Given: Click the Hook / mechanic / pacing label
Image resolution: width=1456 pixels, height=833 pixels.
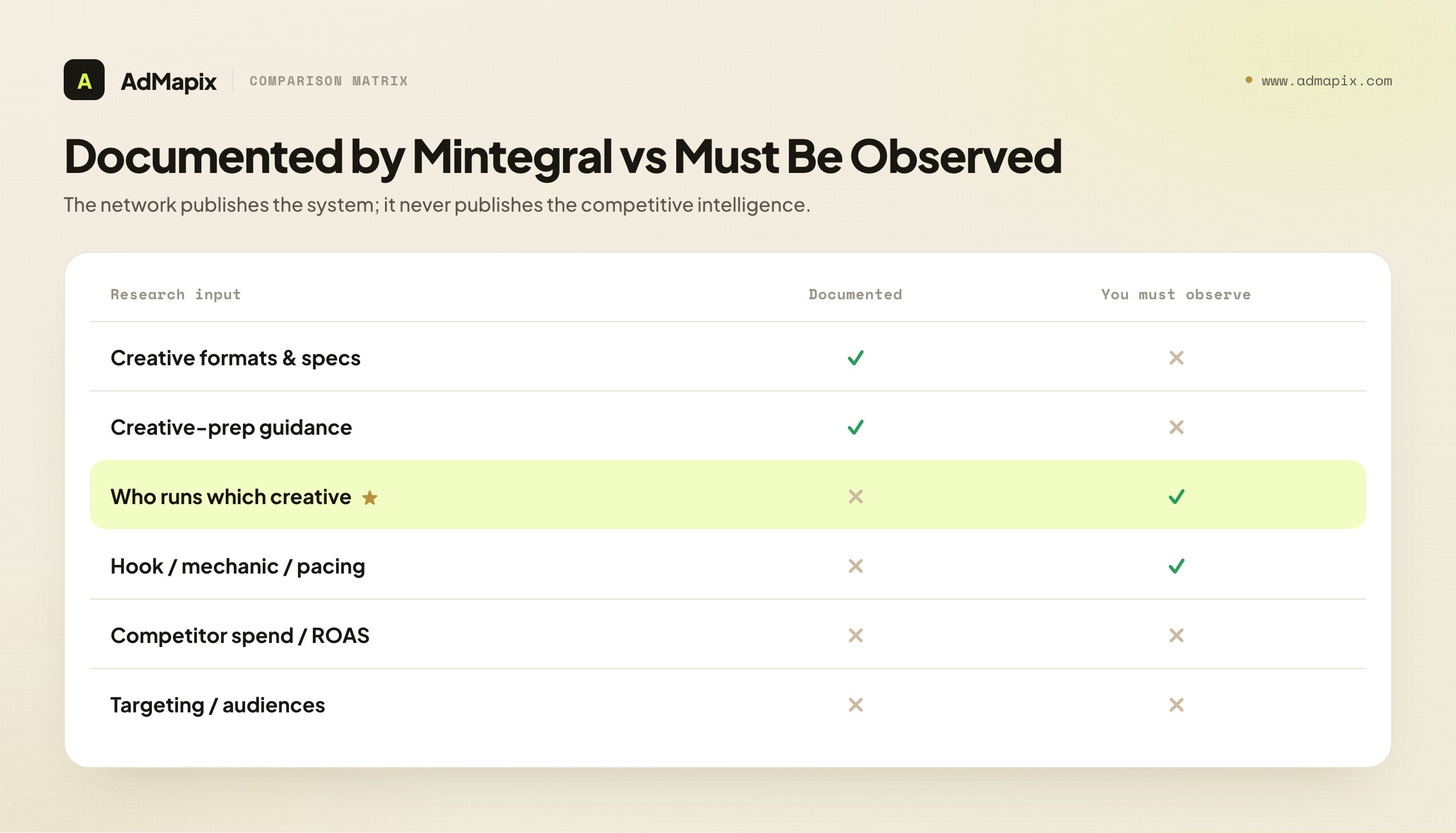Looking at the screenshot, I should point(238,566).
